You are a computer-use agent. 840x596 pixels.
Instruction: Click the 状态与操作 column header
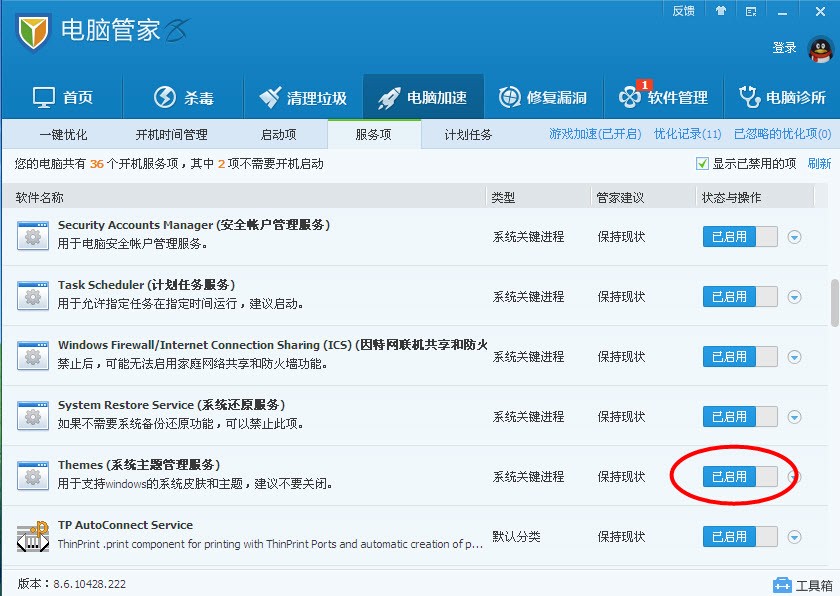(731, 198)
